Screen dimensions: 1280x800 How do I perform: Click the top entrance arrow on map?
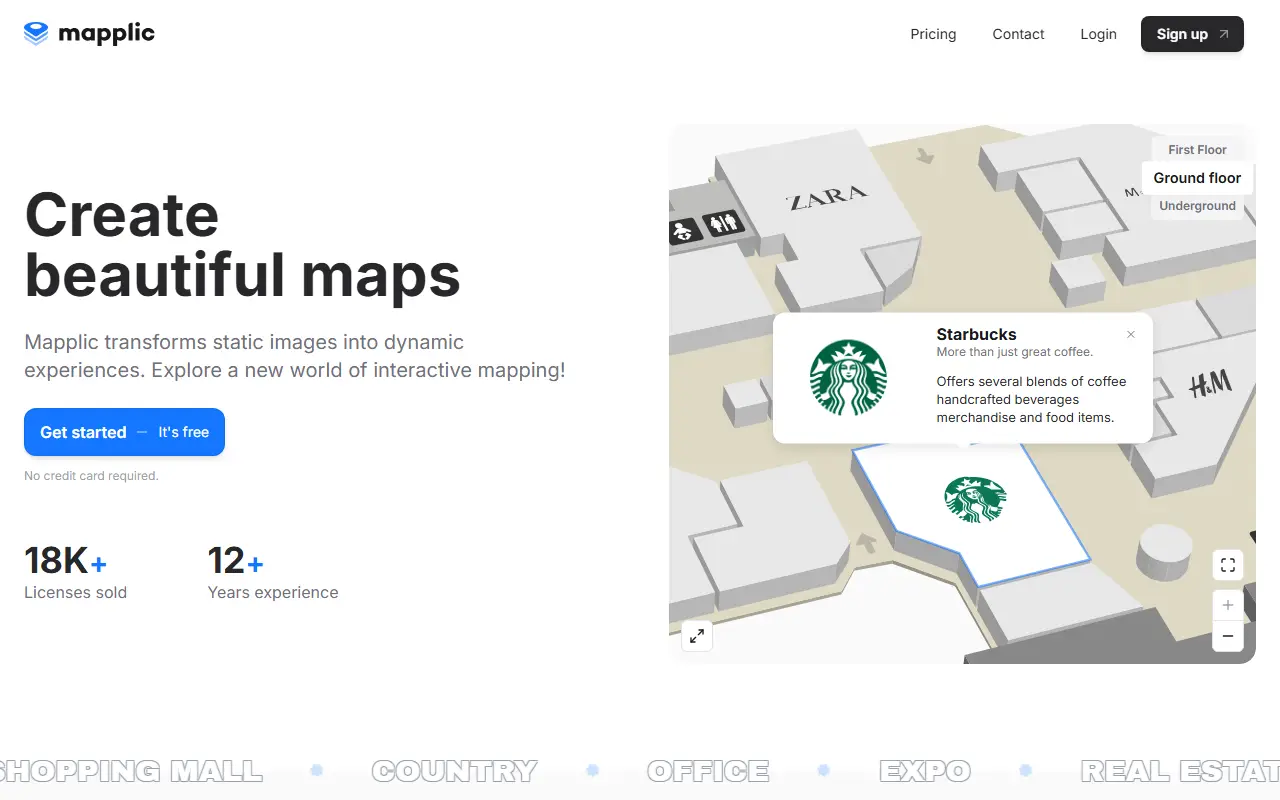coord(925,155)
